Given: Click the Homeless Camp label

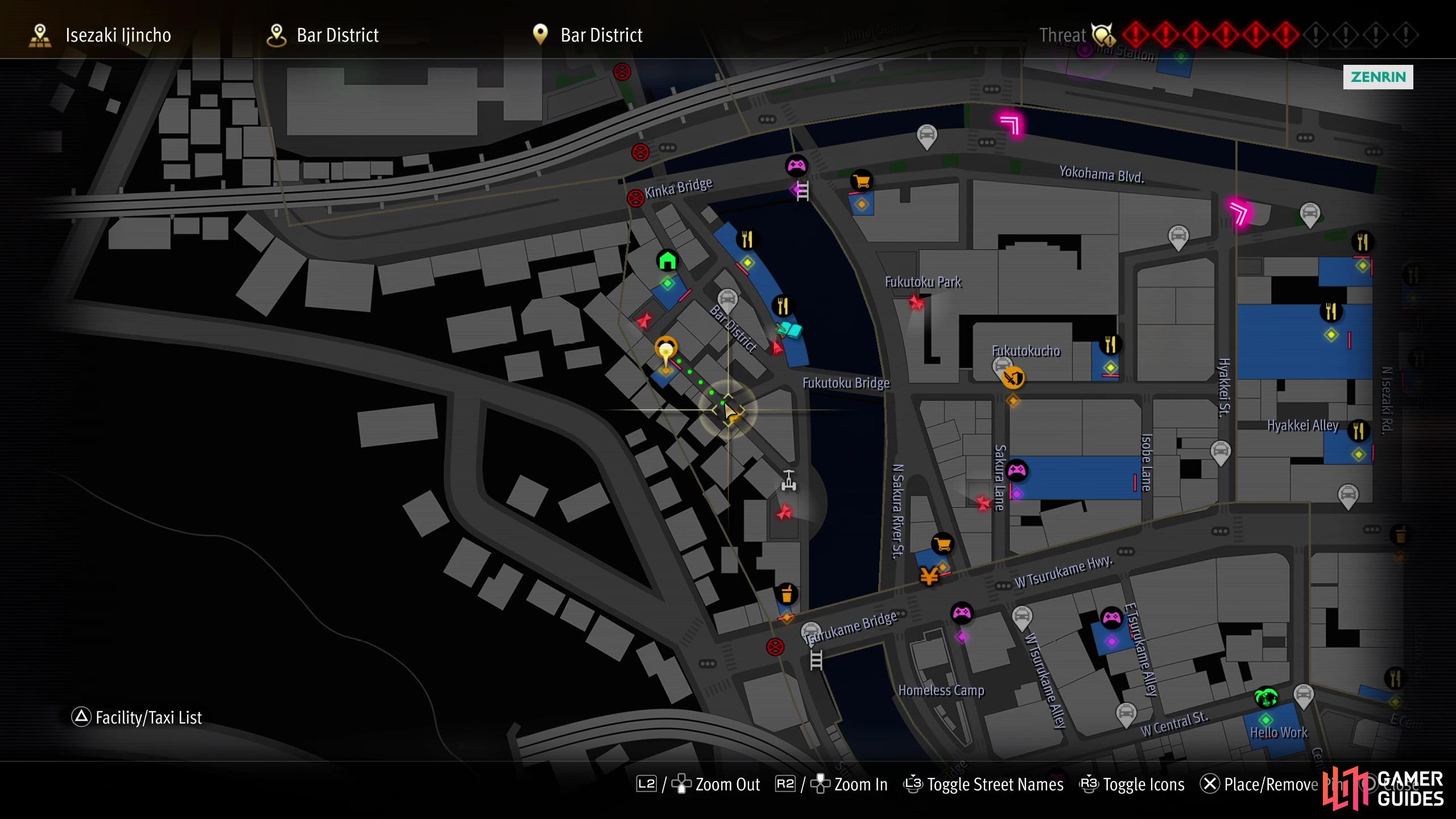Looking at the screenshot, I should (941, 690).
